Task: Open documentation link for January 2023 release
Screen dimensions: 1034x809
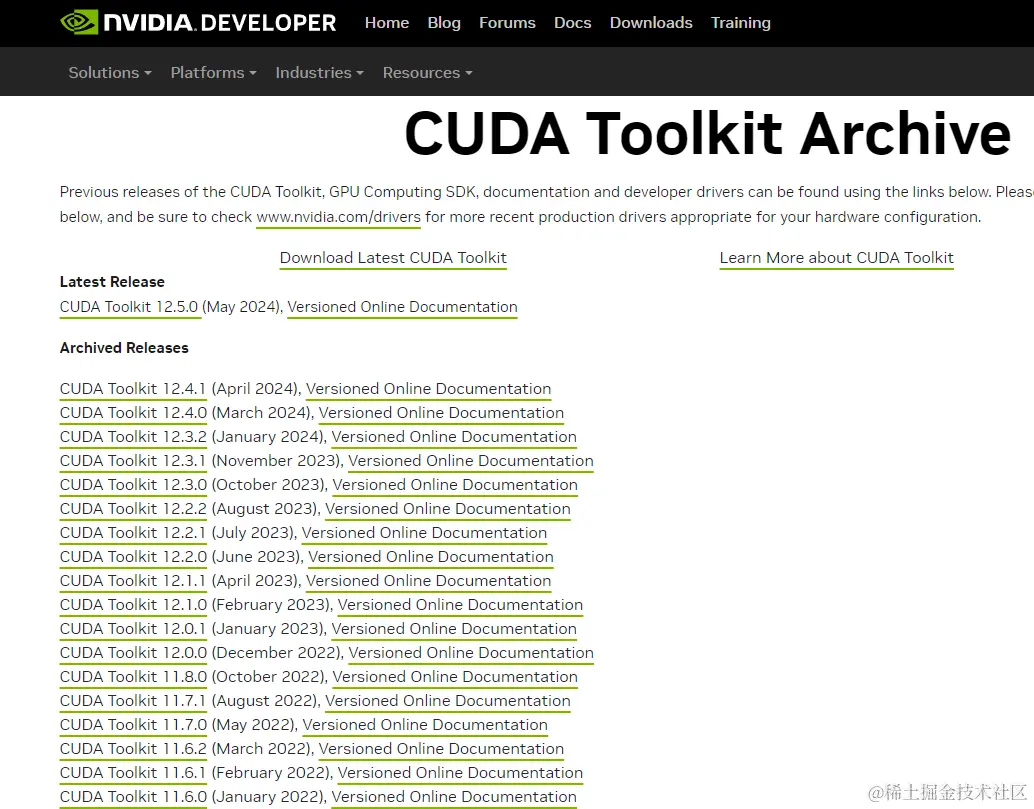Action: [x=454, y=629]
